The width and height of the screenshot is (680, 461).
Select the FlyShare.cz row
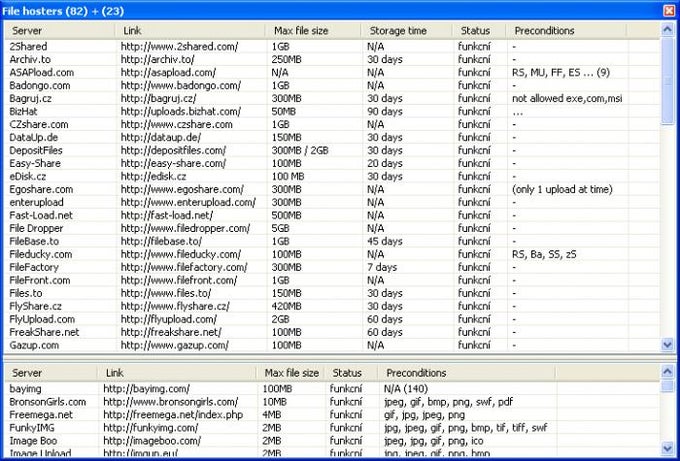point(332,307)
